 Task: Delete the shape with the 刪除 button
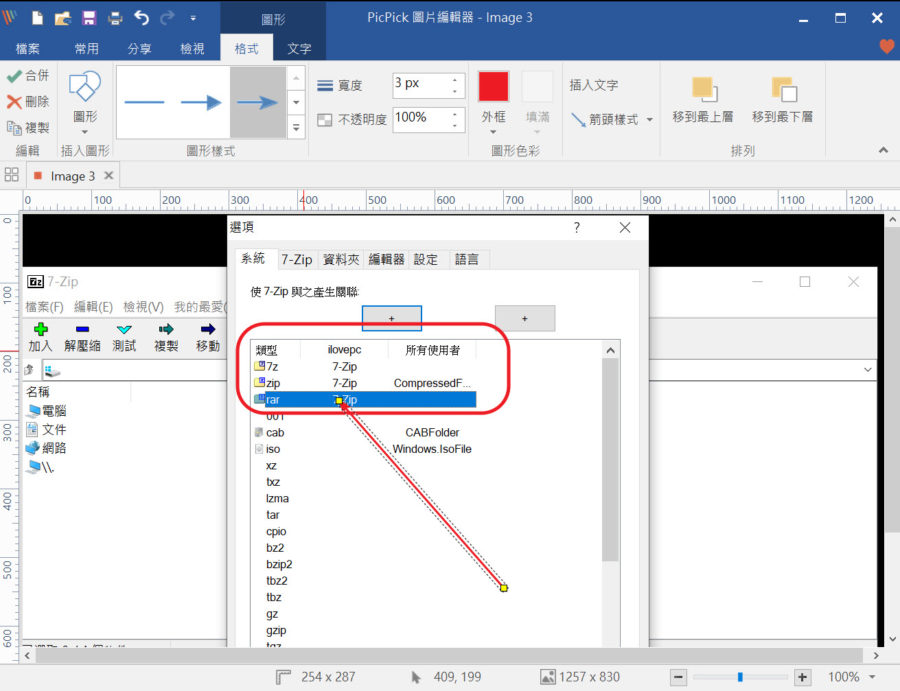(29, 102)
